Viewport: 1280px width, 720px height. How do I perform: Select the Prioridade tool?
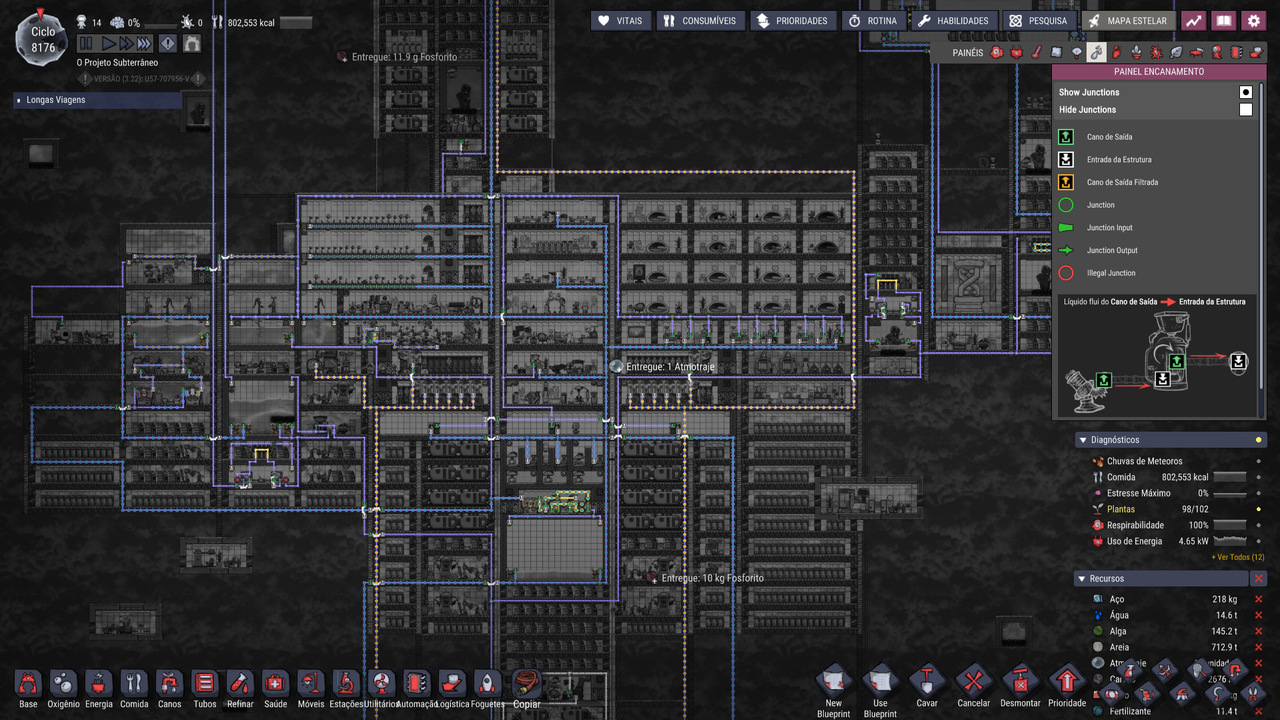1067,688
